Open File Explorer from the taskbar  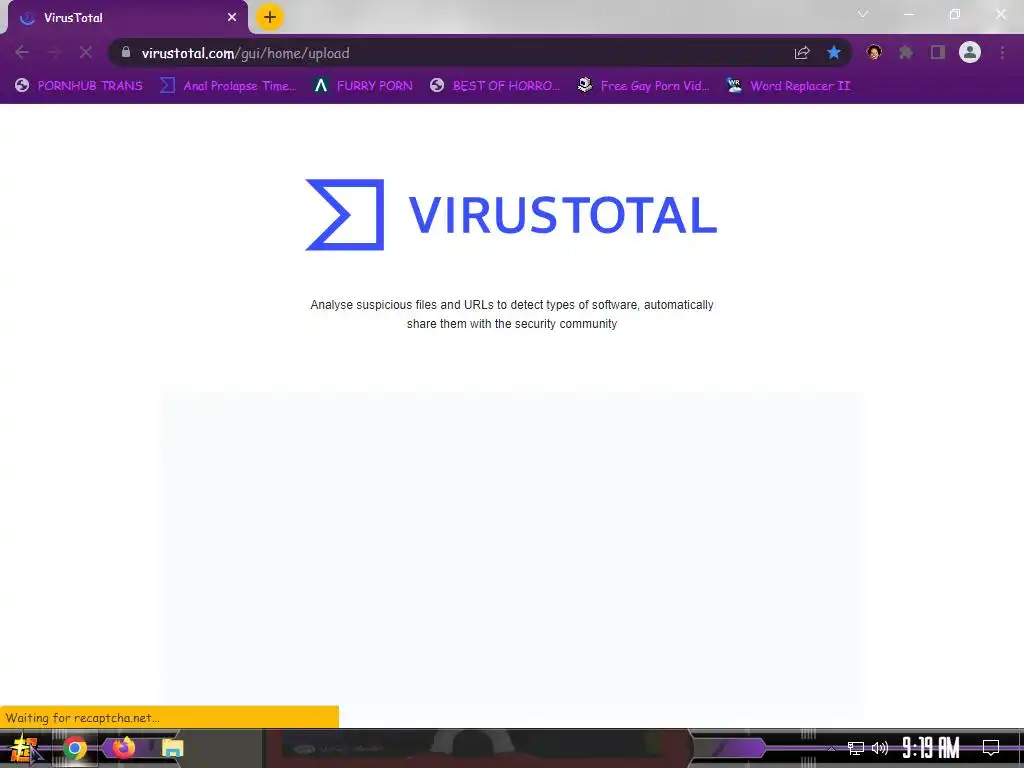pyautogui.click(x=172, y=748)
